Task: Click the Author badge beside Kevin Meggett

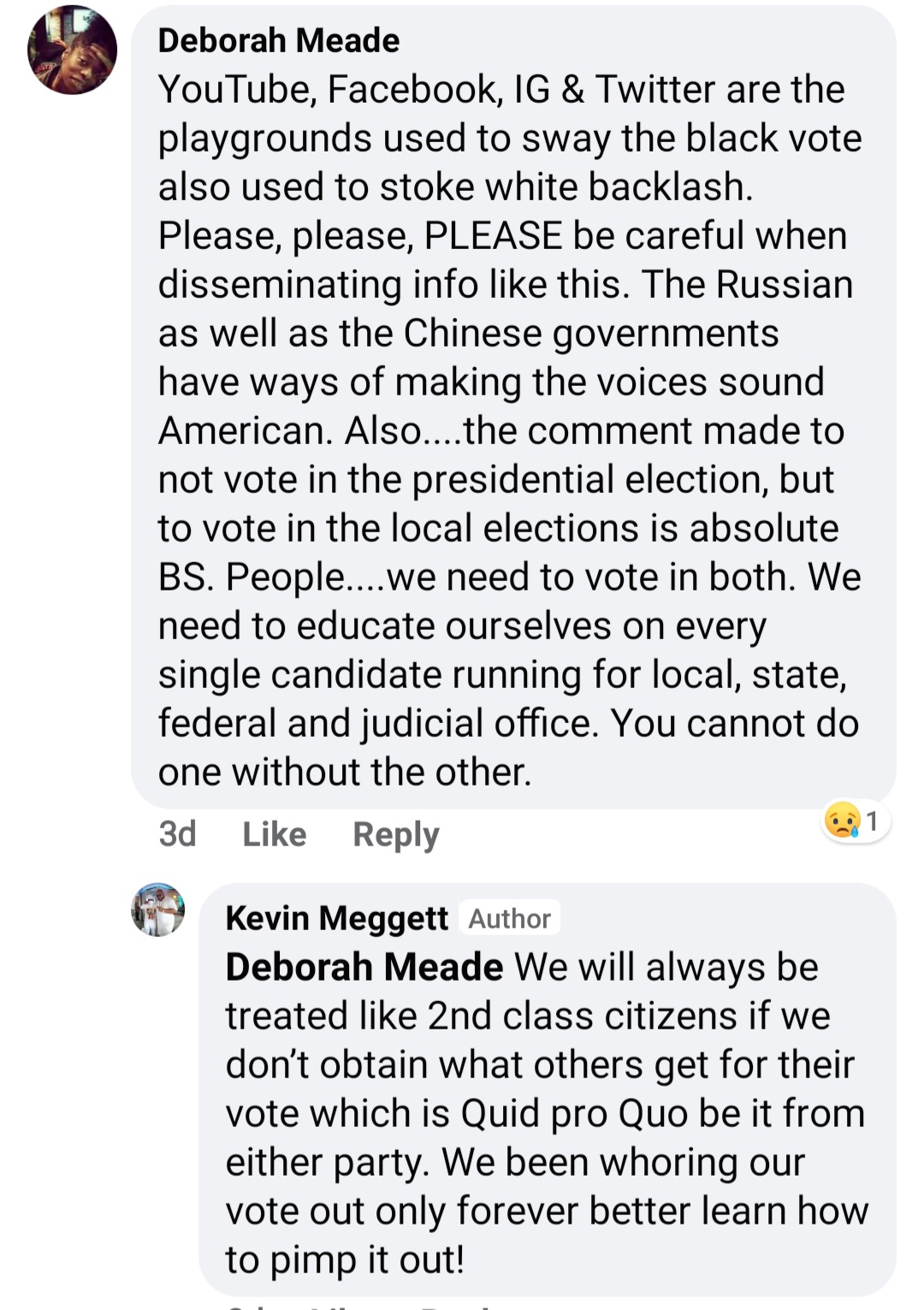Action: (x=509, y=918)
